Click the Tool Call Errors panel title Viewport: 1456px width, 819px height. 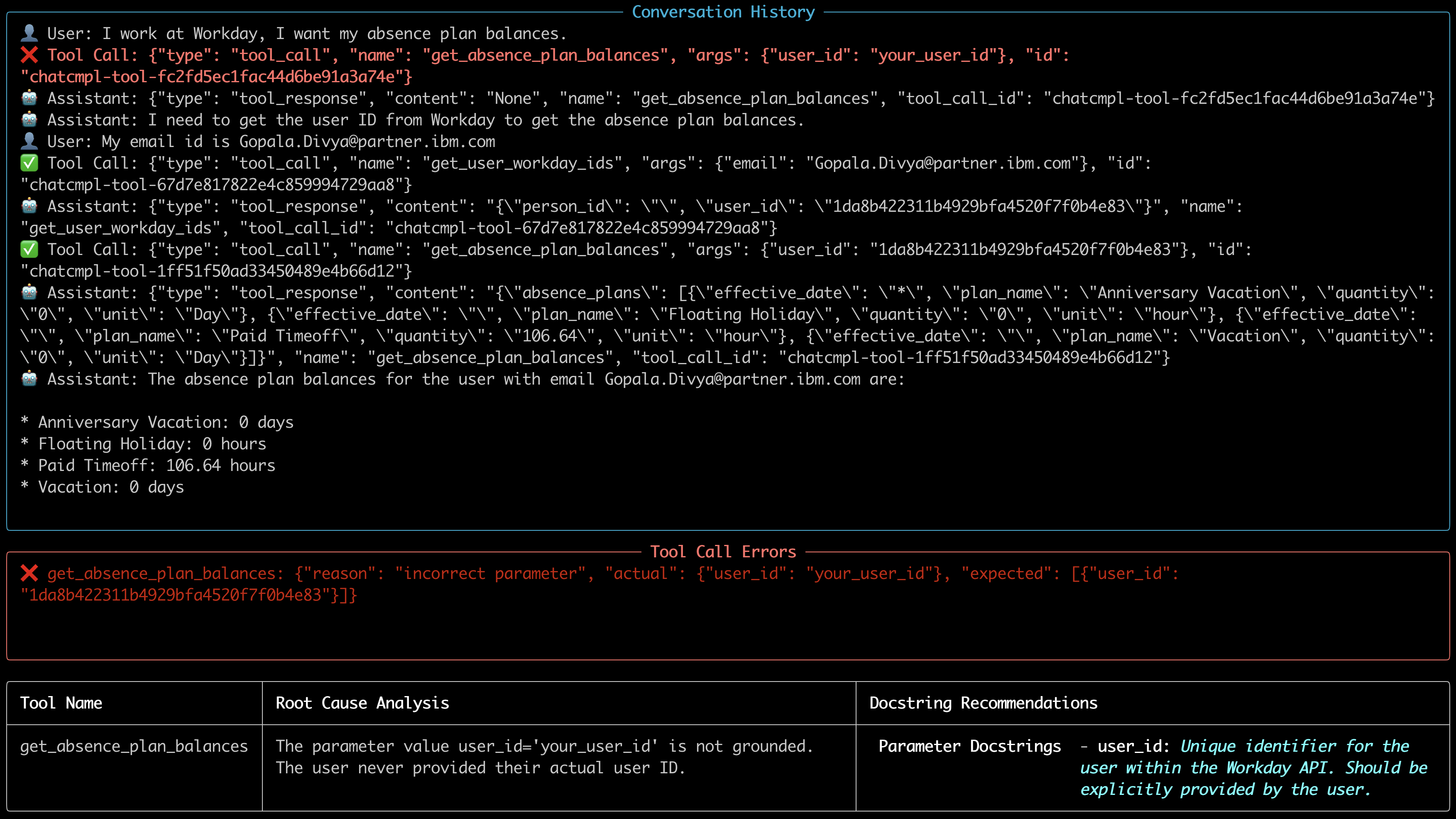(723, 552)
